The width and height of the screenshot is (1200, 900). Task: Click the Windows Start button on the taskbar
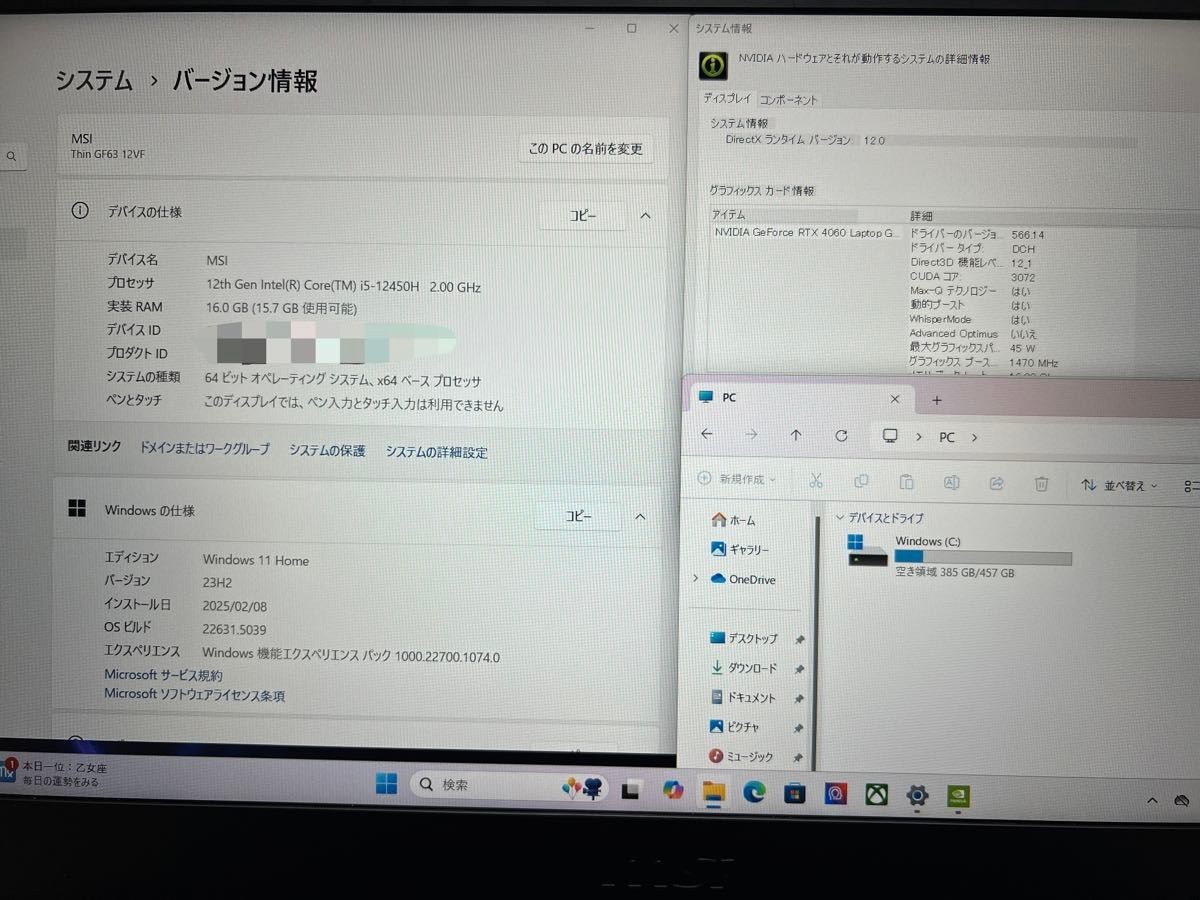coord(387,785)
